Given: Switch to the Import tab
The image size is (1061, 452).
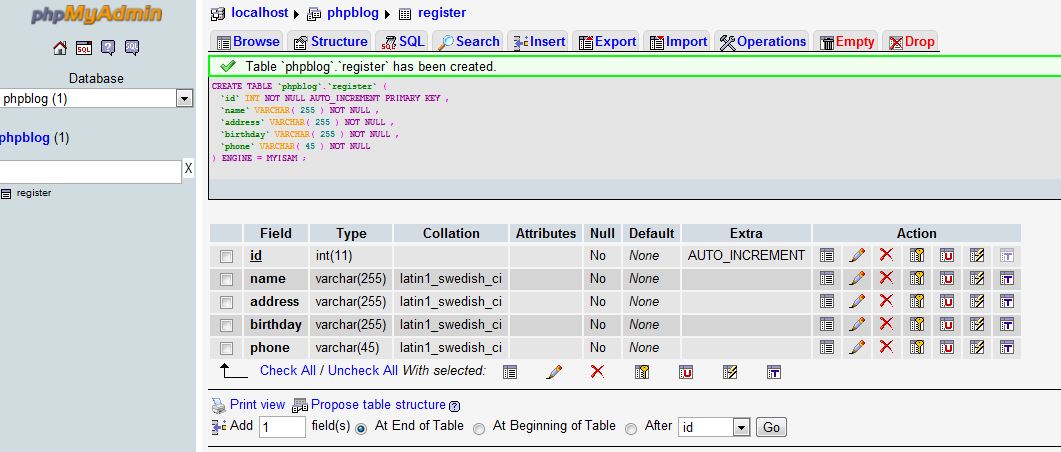Looking at the screenshot, I should click(678, 42).
